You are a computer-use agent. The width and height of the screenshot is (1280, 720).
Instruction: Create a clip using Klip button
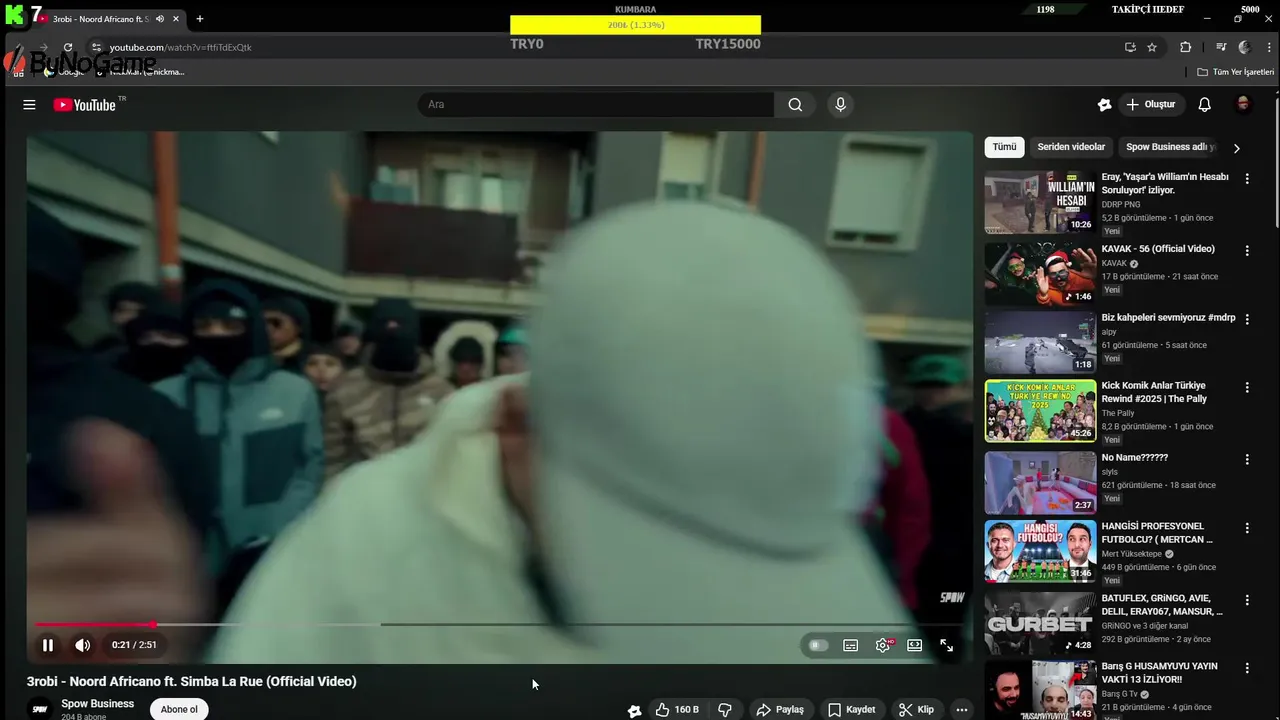click(x=916, y=709)
